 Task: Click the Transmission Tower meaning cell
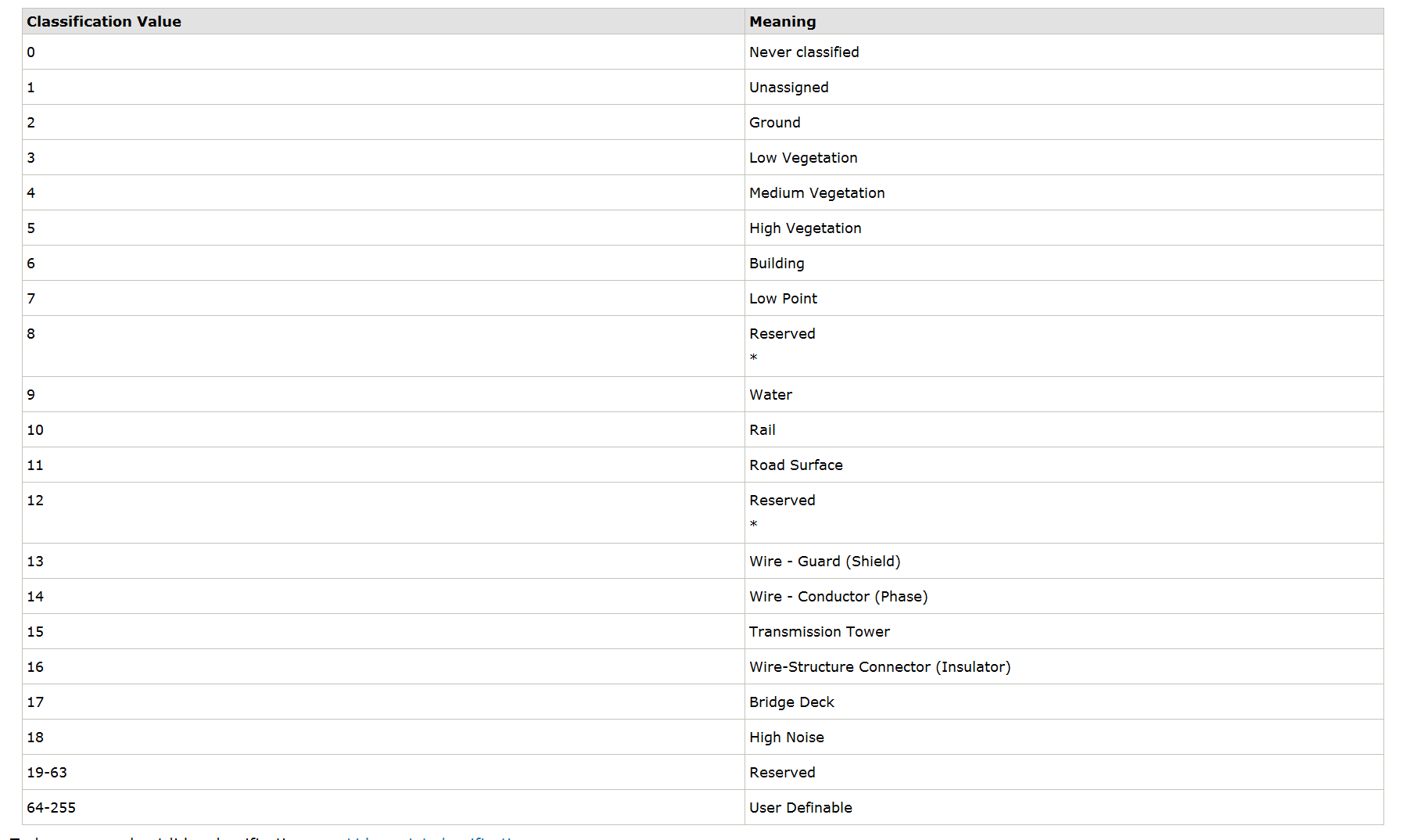(819, 632)
